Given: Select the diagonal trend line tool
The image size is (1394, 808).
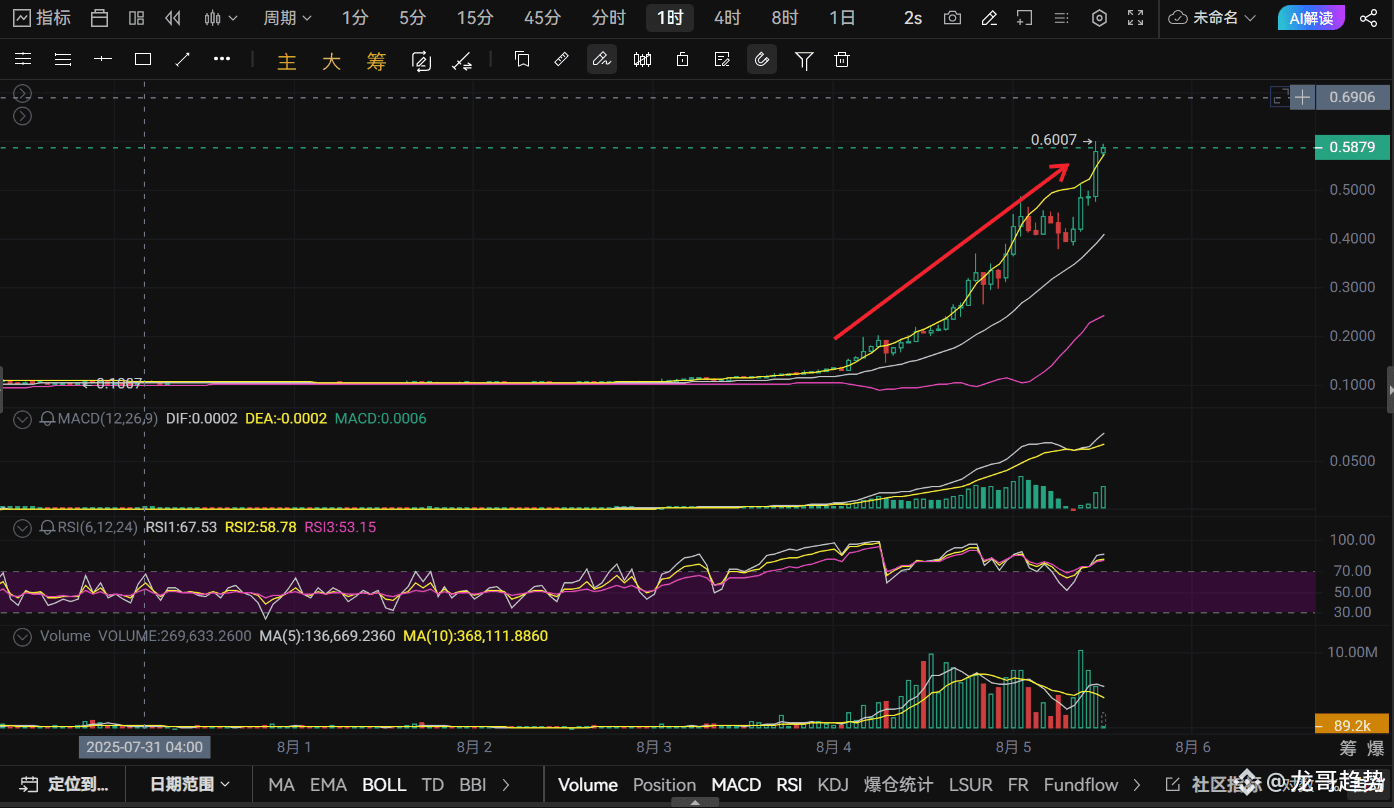Looking at the screenshot, I should coord(183,60).
